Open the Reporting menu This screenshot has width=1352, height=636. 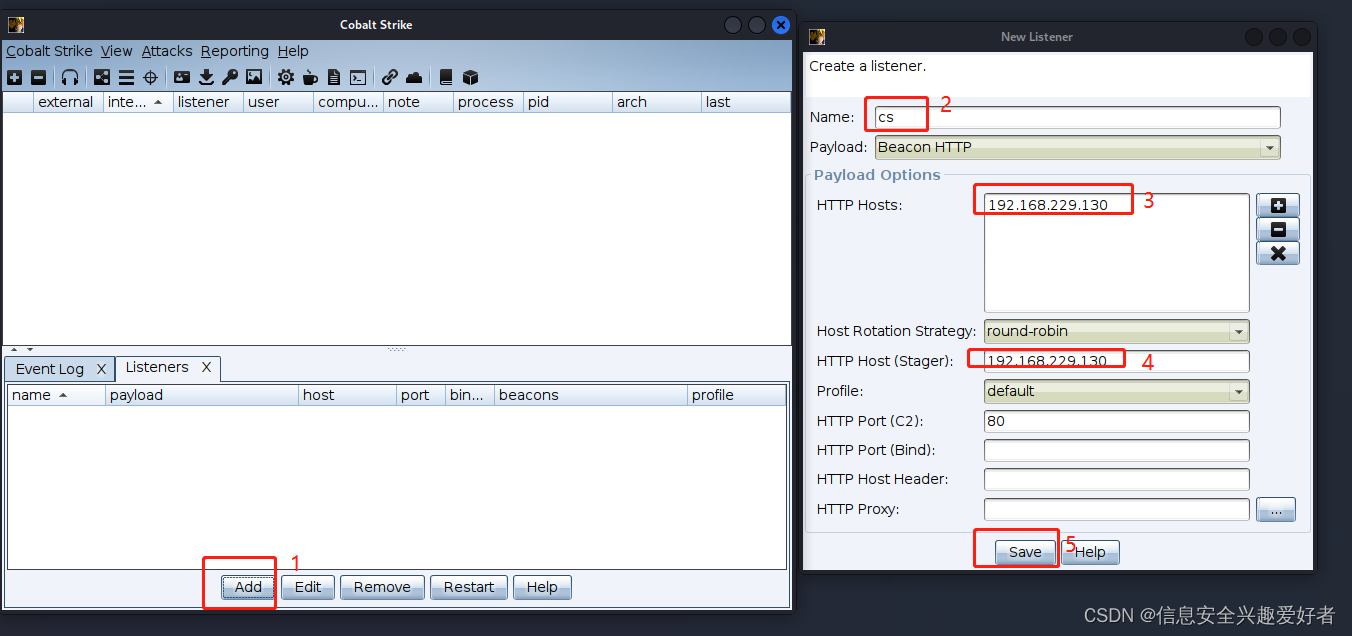tap(234, 51)
